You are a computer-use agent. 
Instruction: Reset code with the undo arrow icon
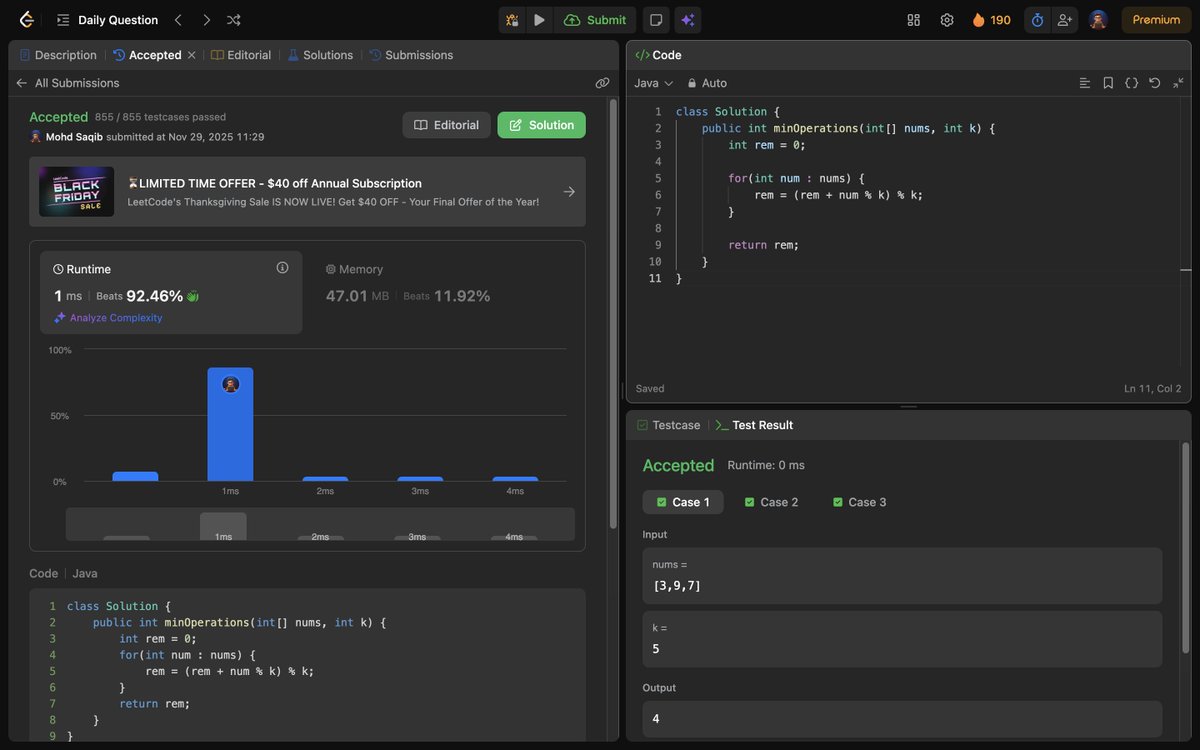click(x=1154, y=83)
